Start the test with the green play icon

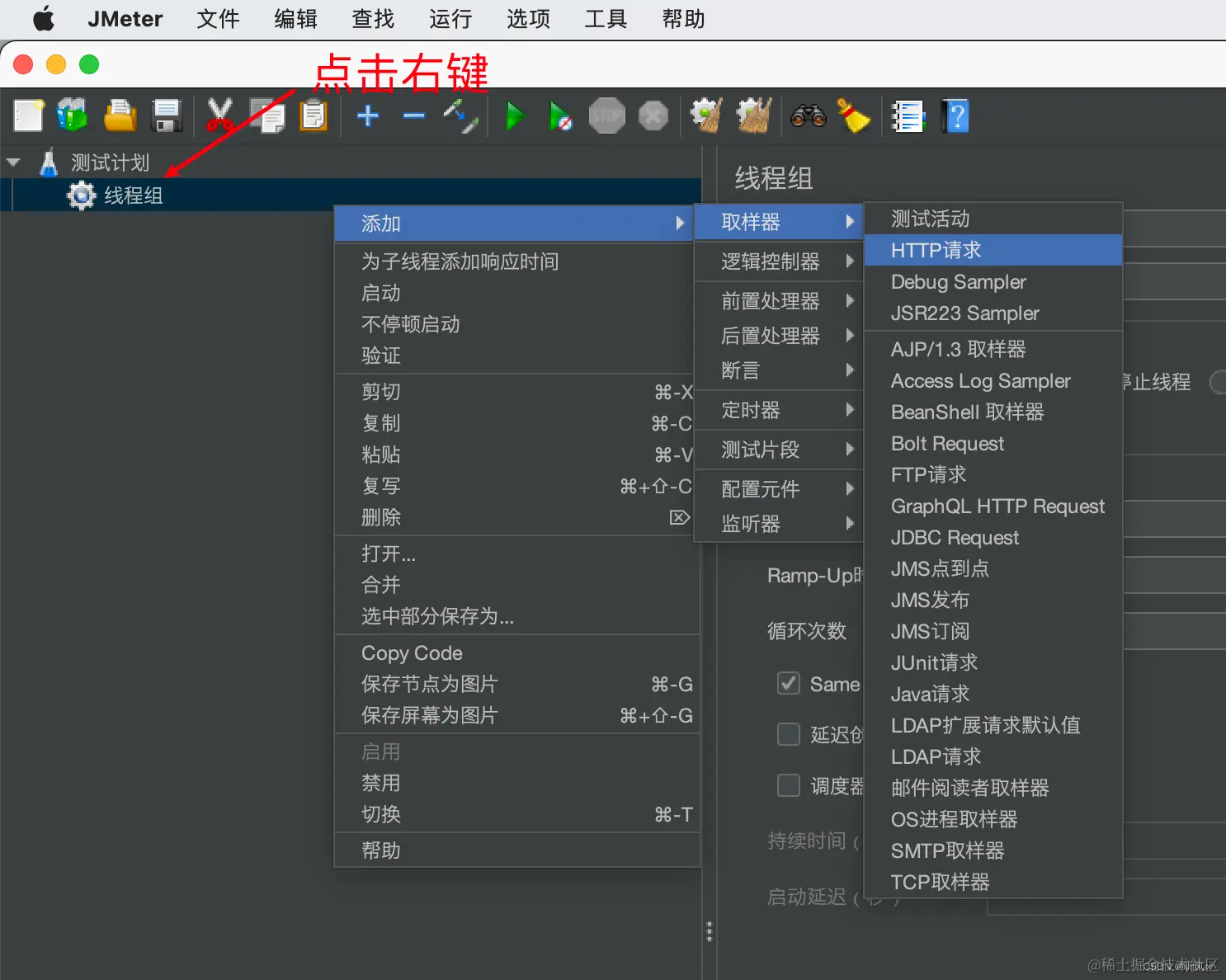click(515, 116)
